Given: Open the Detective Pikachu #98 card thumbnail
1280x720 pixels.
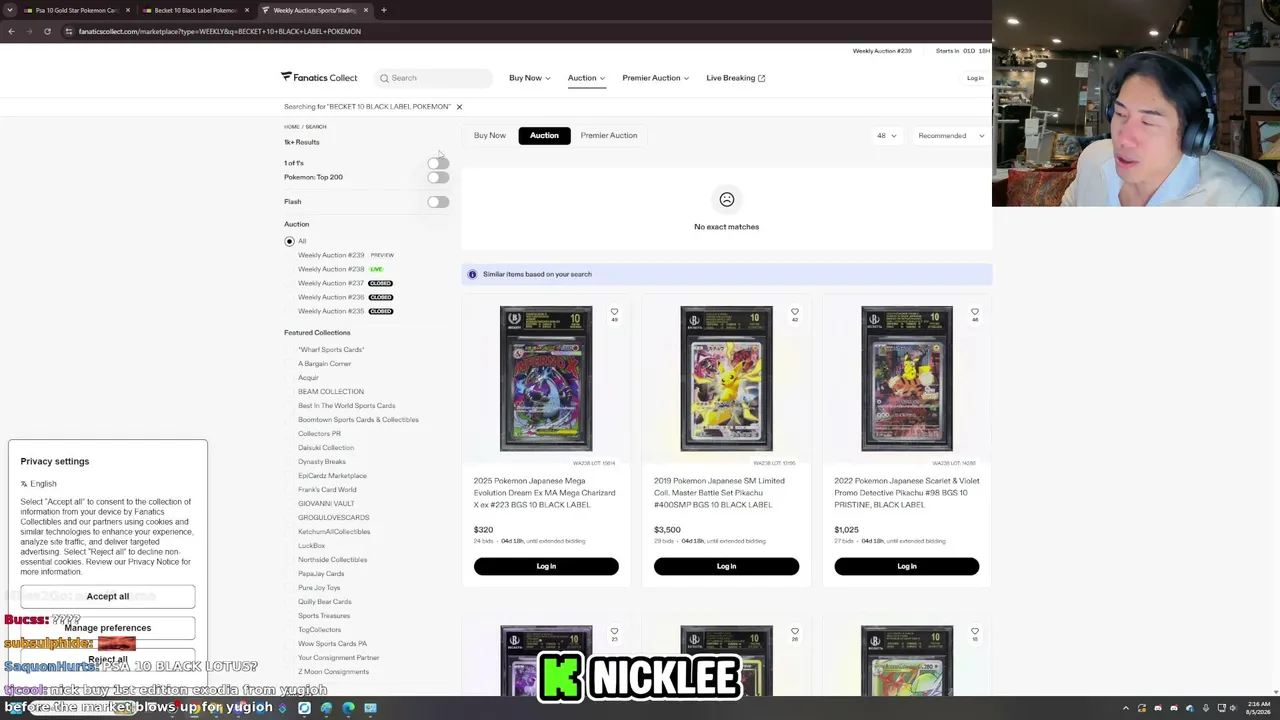Looking at the screenshot, I should [x=907, y=379].
